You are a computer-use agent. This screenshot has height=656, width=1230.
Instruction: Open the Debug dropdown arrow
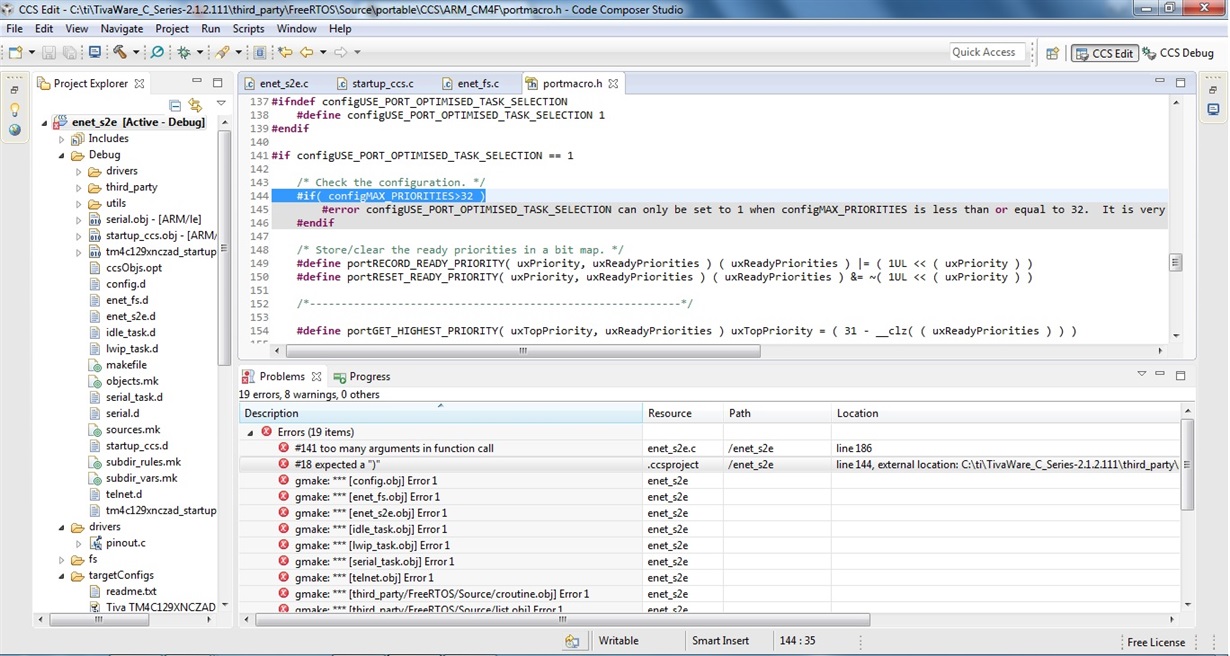coord(199,53)
